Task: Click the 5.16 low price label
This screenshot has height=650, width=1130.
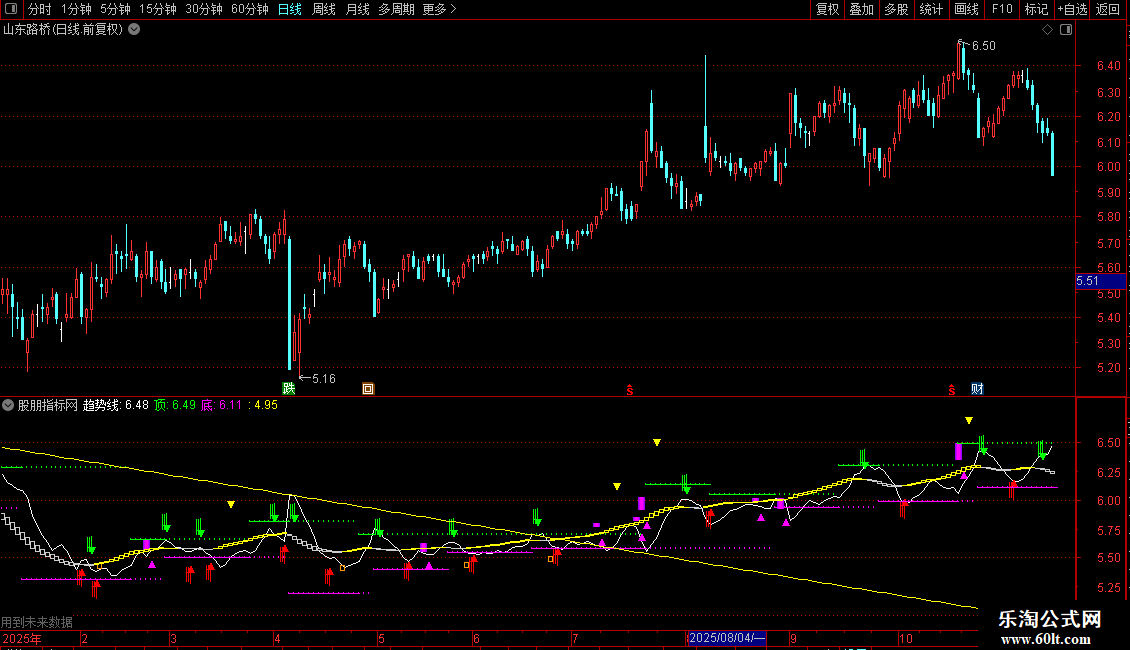Action: click(x=324, y=378)
